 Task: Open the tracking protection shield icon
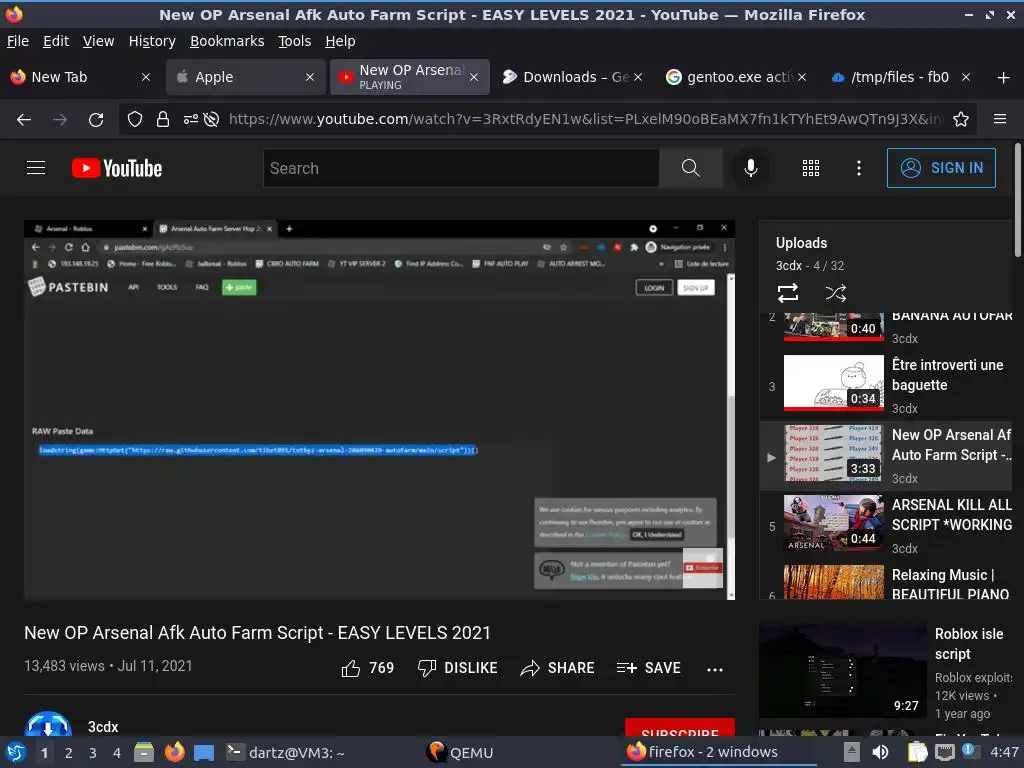click(135, 120)
